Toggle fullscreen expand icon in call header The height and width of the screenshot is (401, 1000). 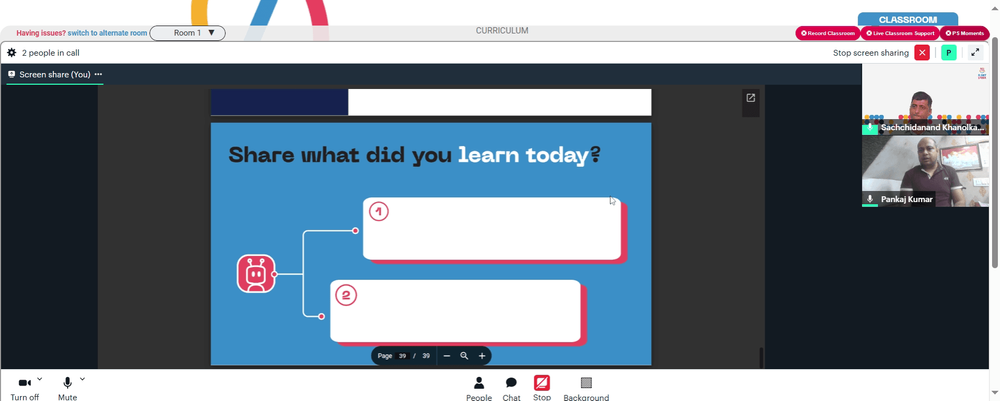pos(974,53)
